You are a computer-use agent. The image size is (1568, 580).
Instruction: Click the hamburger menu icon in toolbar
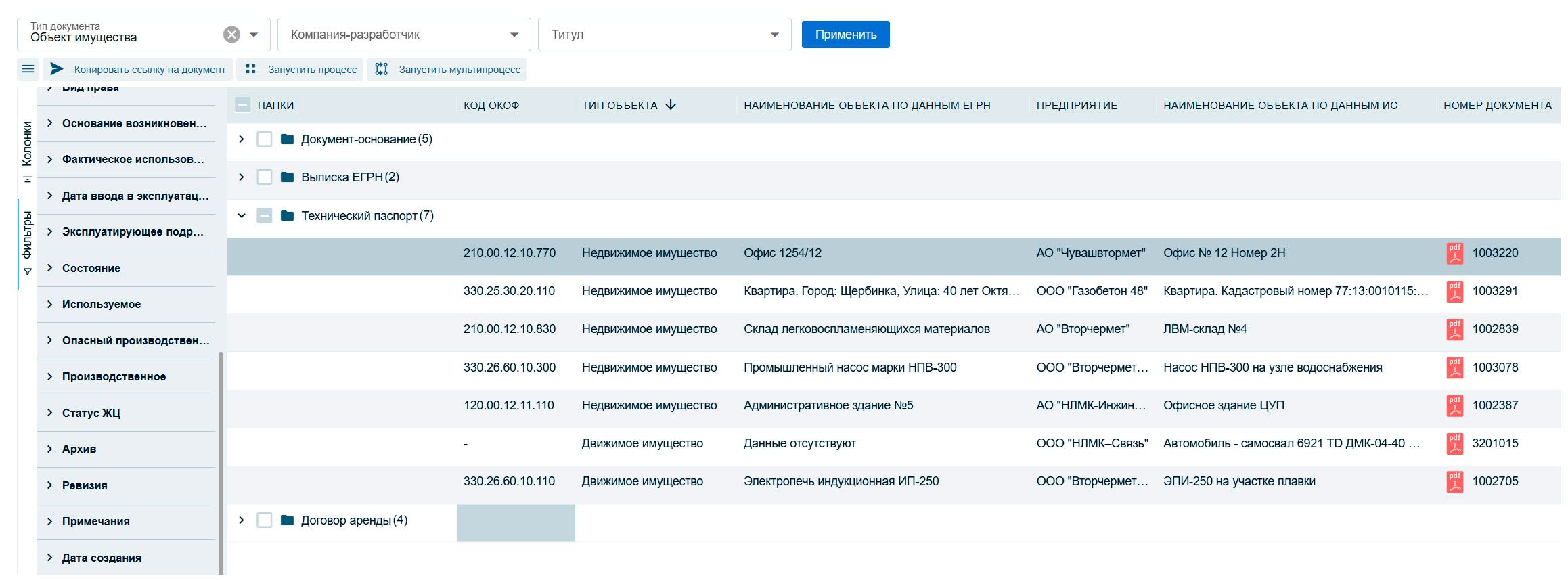(x=28, y=69)
